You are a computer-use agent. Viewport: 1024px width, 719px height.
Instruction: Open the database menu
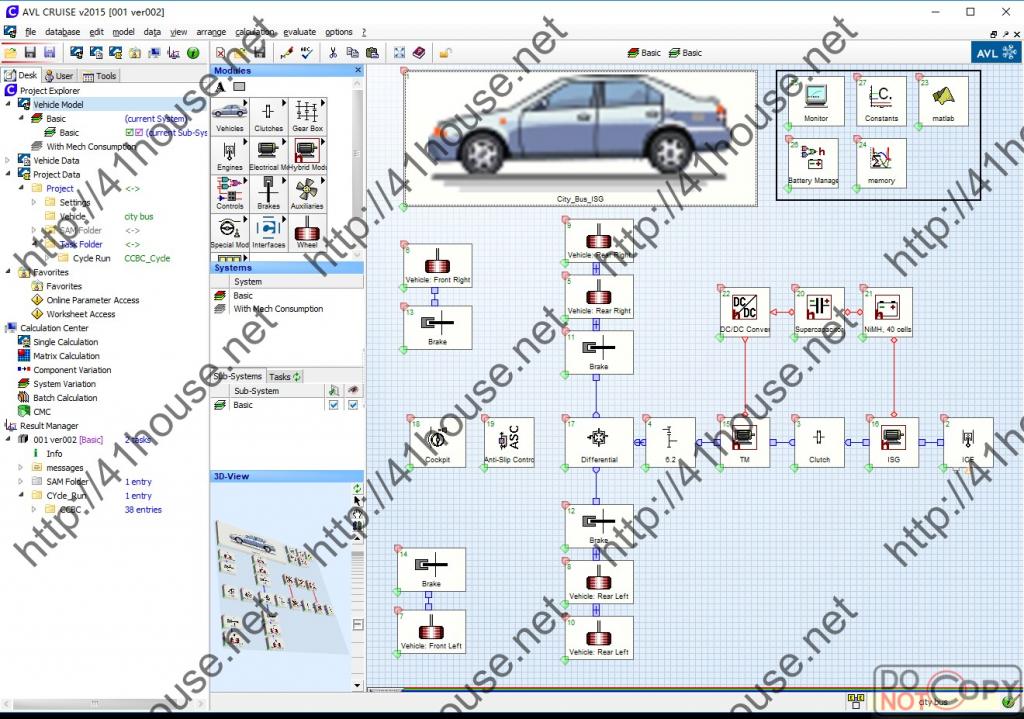click(62, 31)
